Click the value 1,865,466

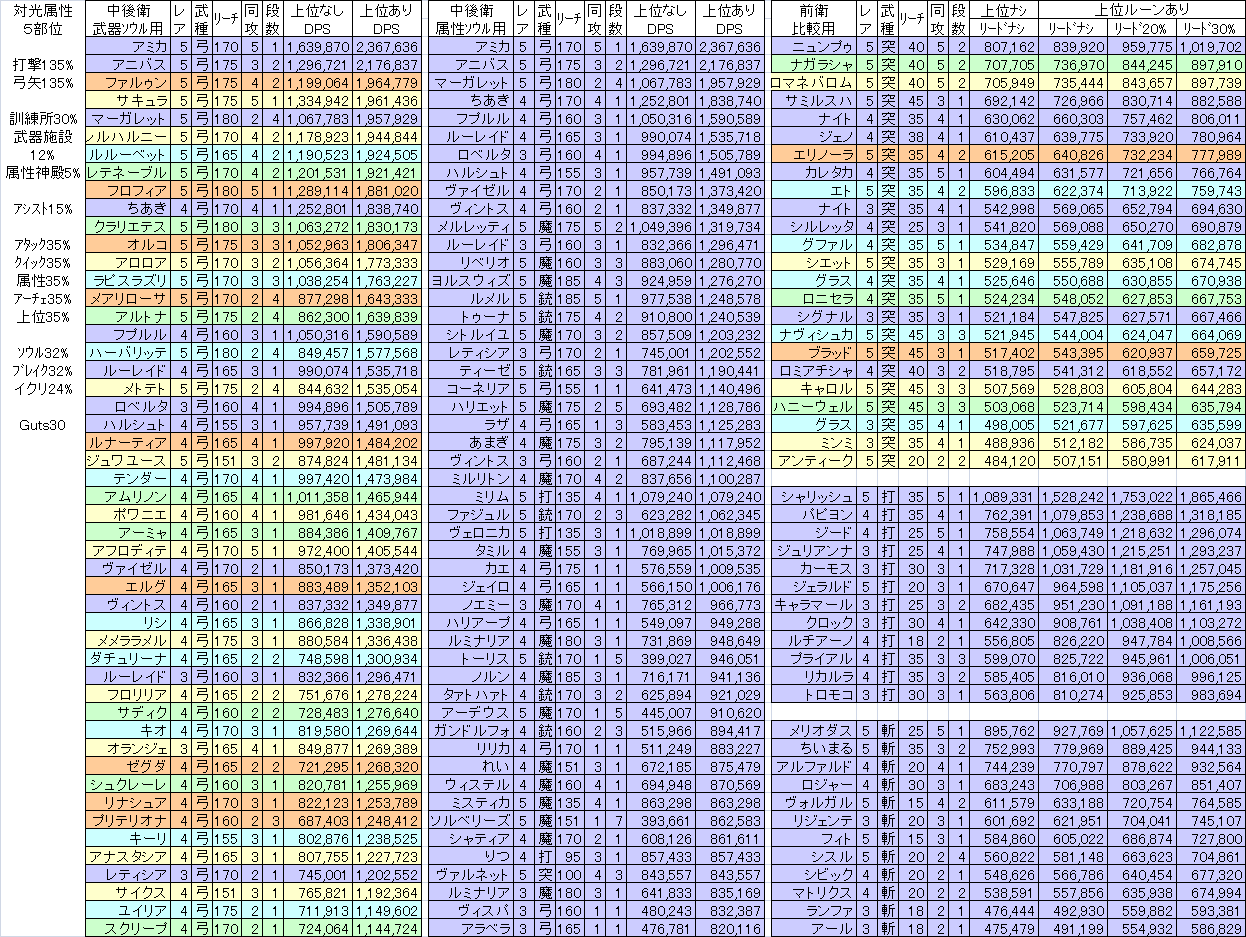pos(1211,497)
